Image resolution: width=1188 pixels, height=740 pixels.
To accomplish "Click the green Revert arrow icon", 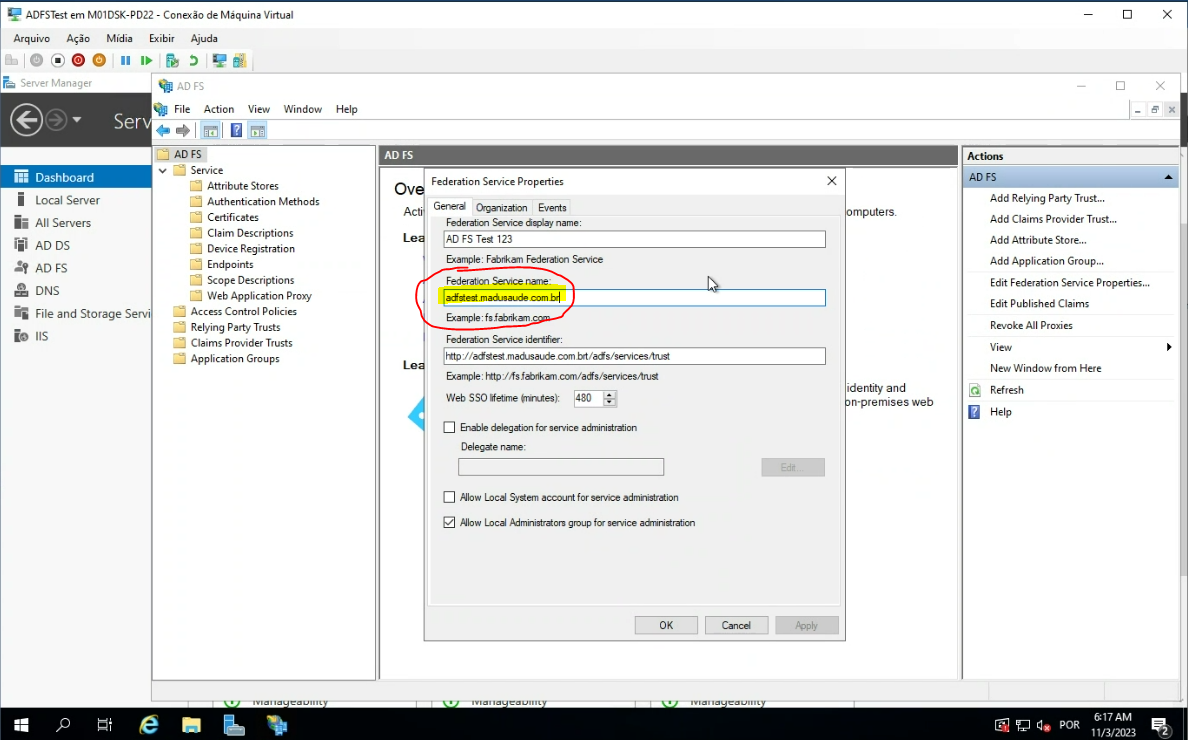I will [193, 61].
